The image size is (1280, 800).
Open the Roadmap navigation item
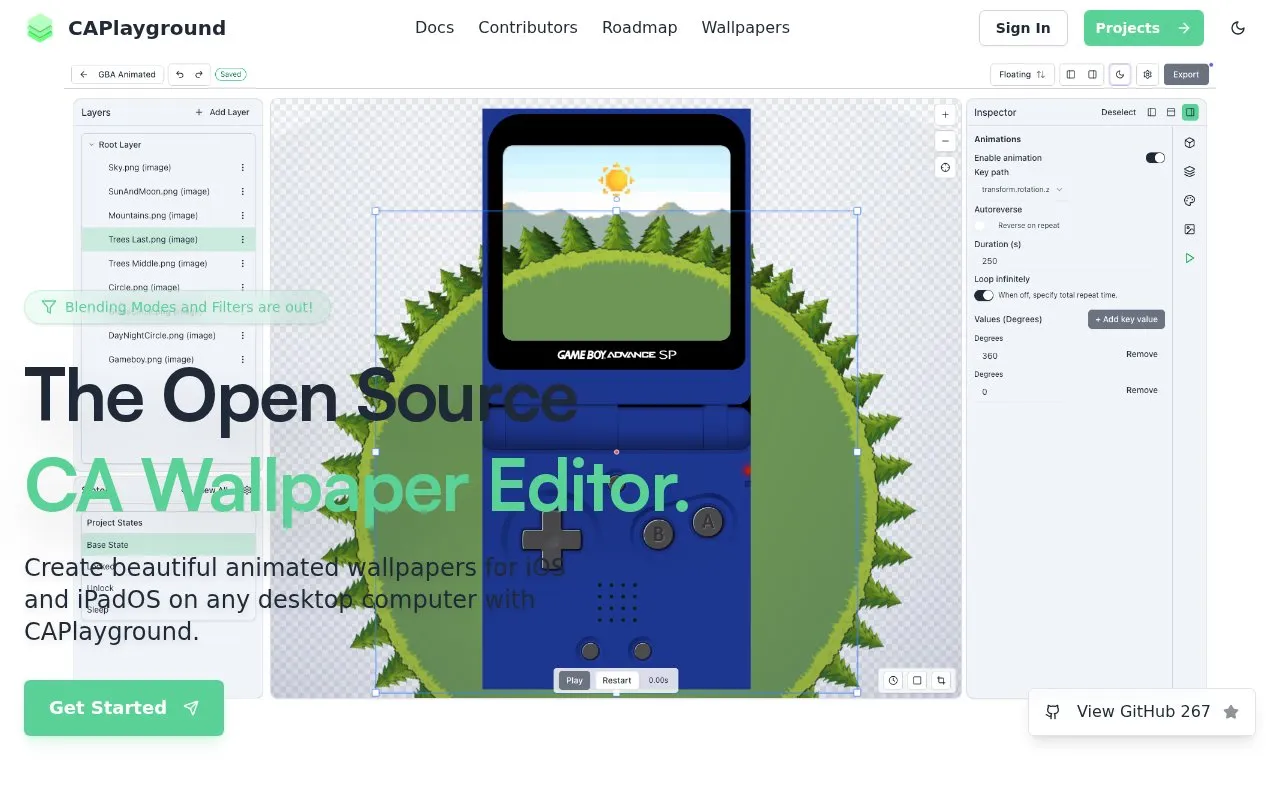pos(640,28)
